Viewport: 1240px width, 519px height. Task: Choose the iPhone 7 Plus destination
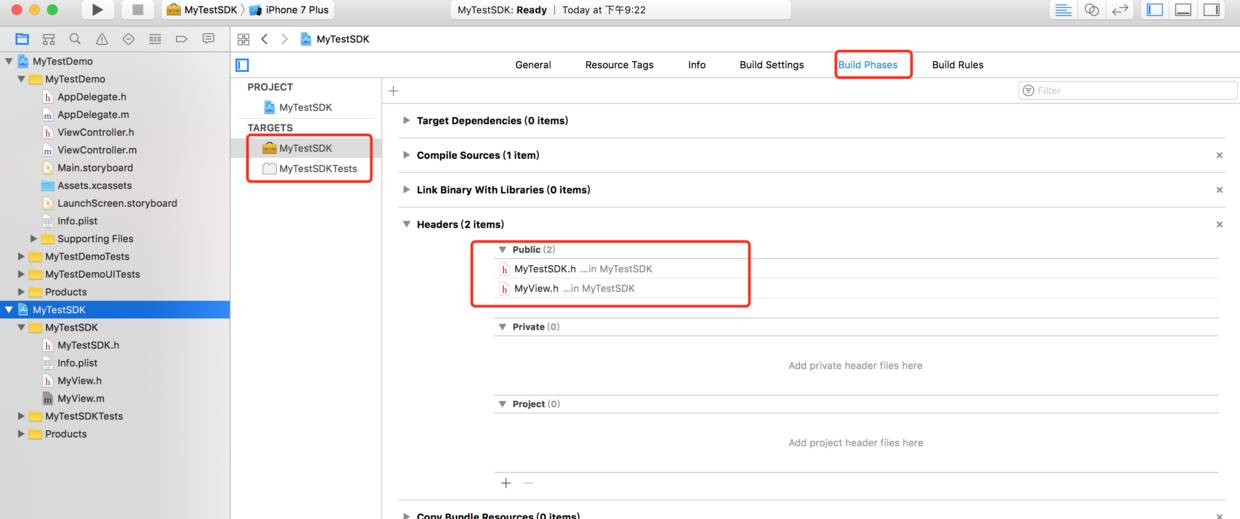pos(289,10)
